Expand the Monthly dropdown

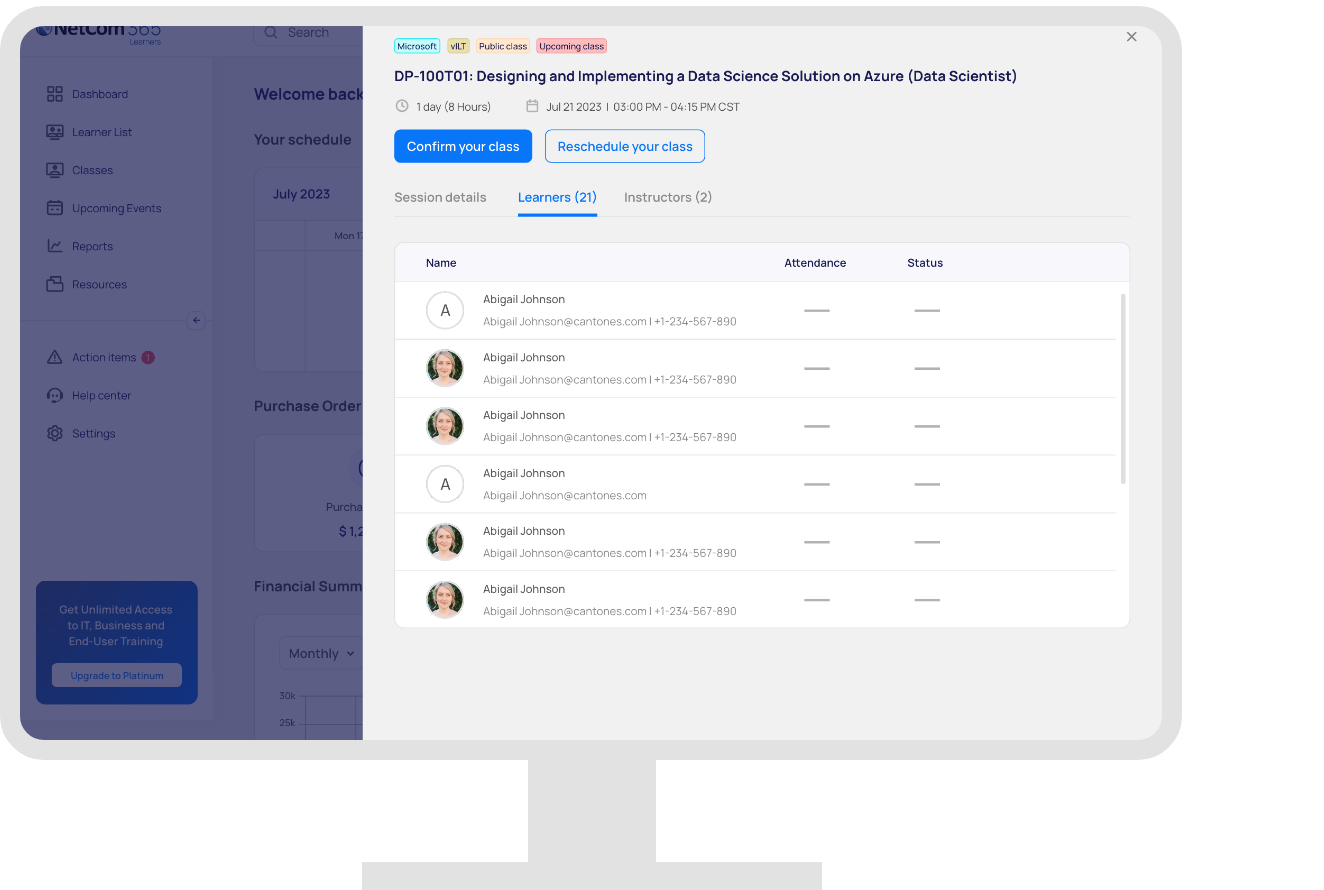coord(321,653)
